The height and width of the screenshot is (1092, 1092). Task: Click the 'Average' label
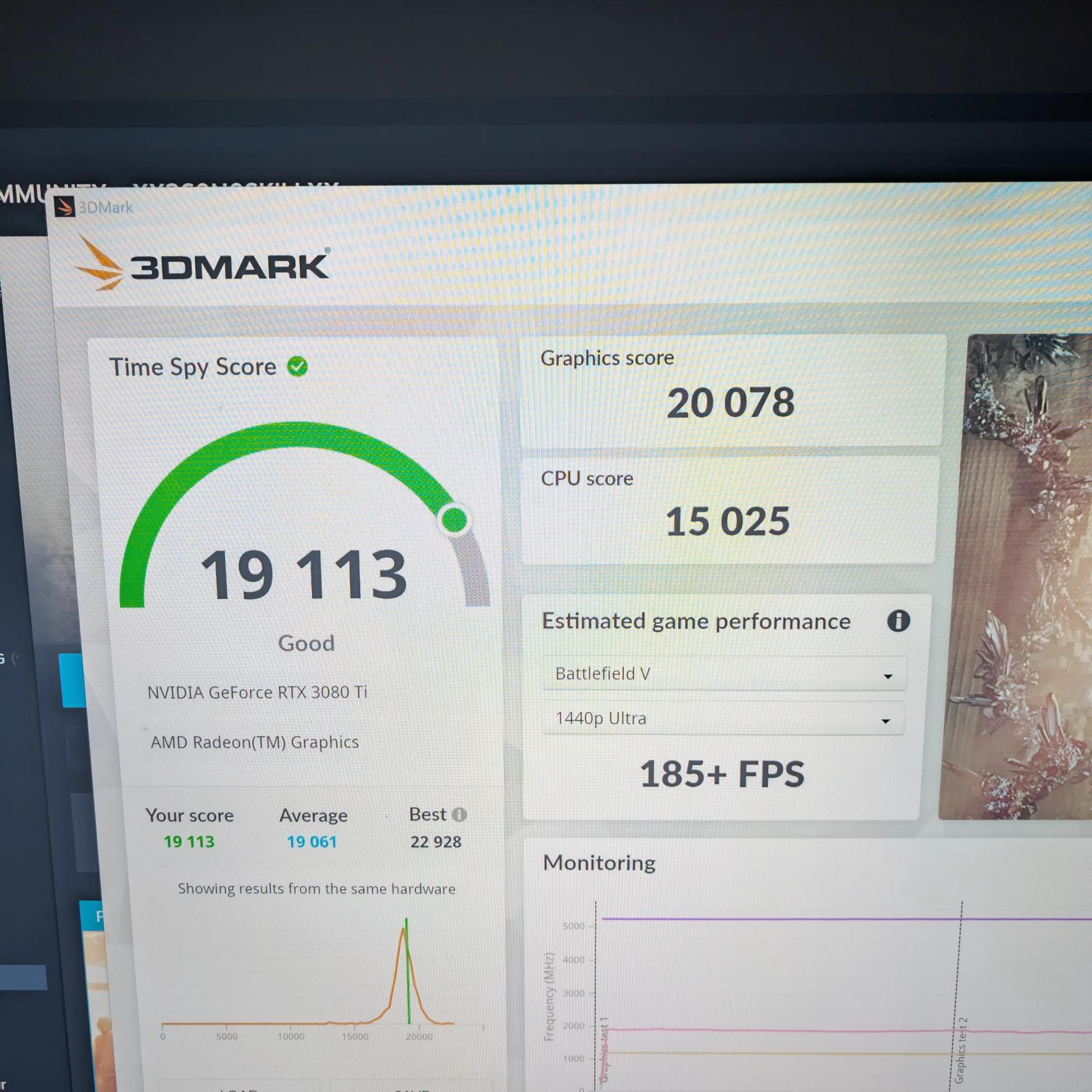pos(314,815)
